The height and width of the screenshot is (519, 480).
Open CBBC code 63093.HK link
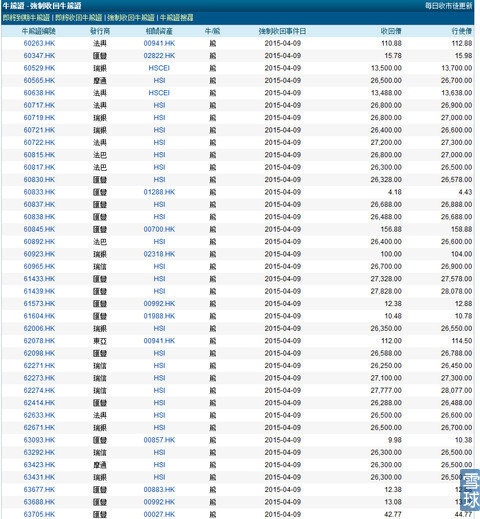coord(39,440)
